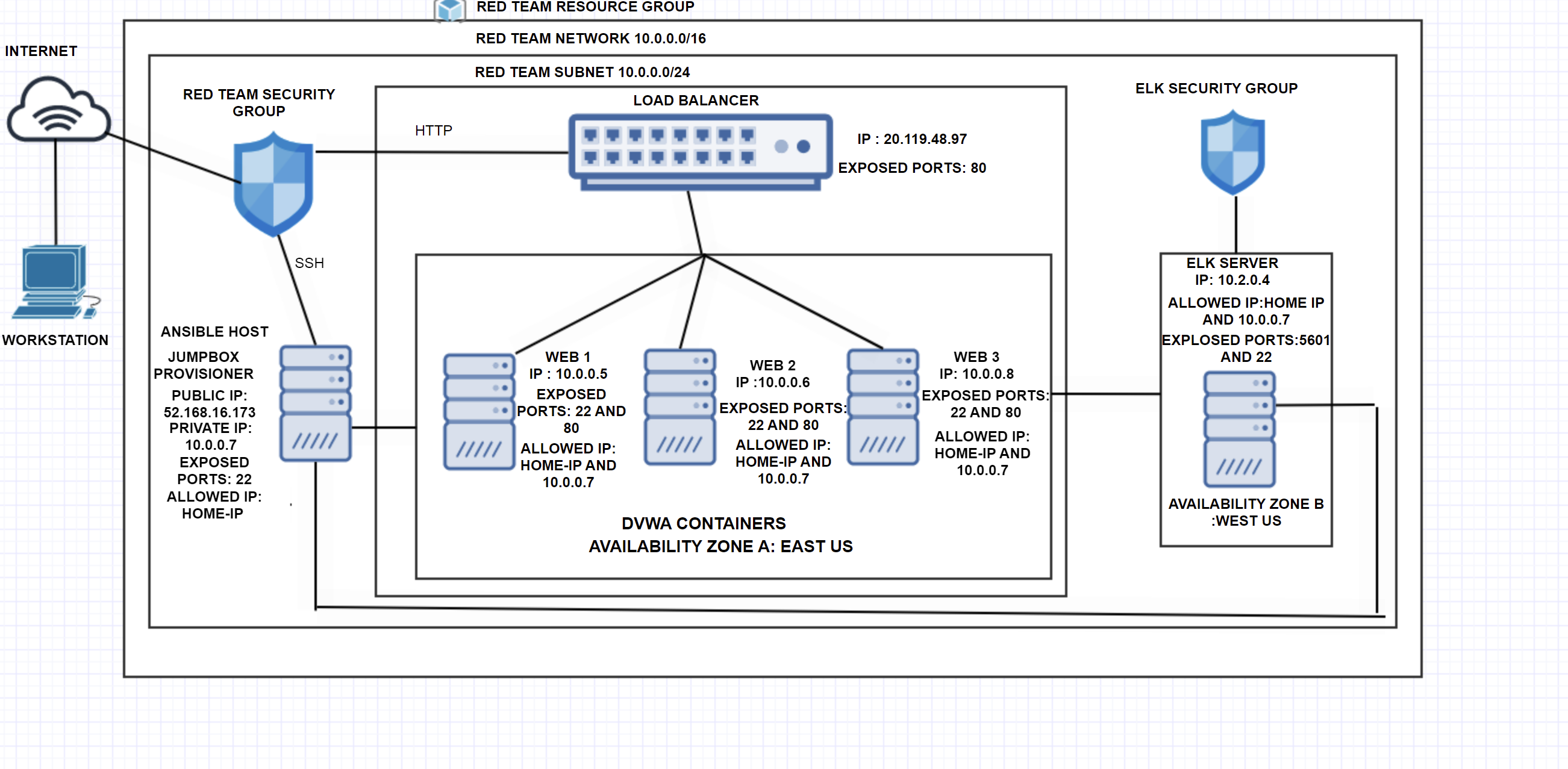Click the 'WORKSTATION' label

point(55,340)
